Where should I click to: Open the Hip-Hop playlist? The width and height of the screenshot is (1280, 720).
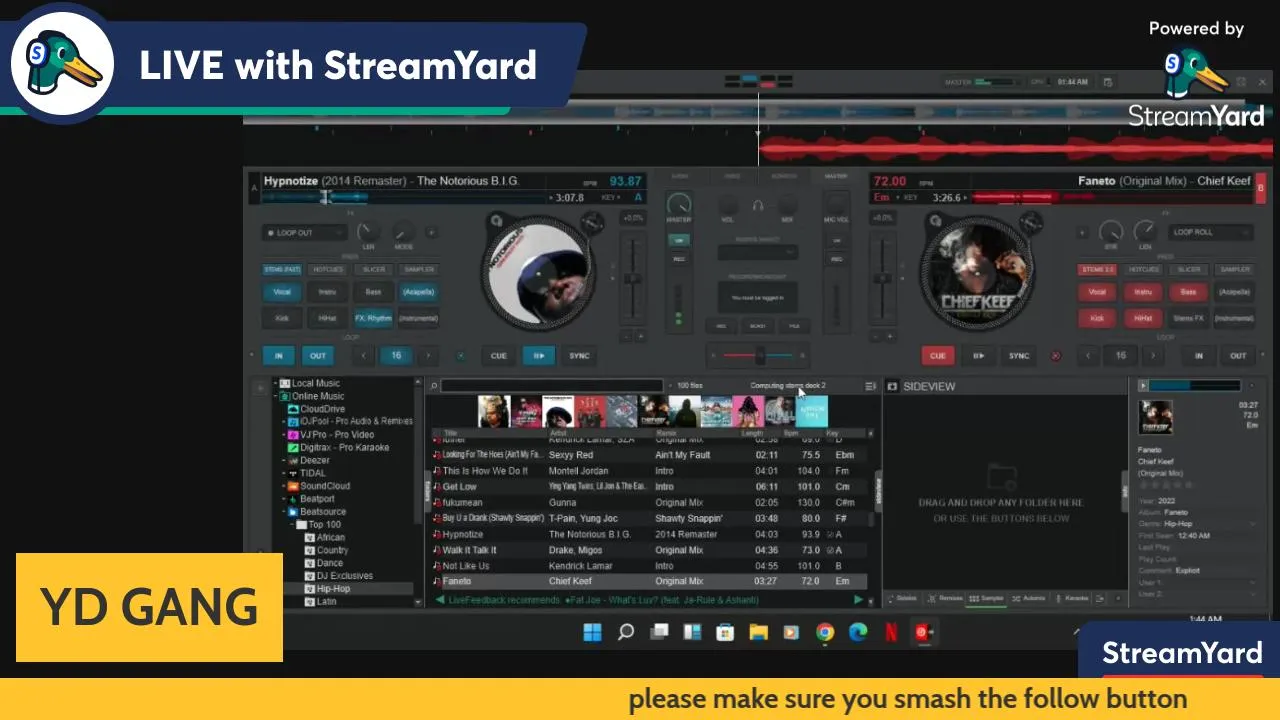(x=333, y=589)
